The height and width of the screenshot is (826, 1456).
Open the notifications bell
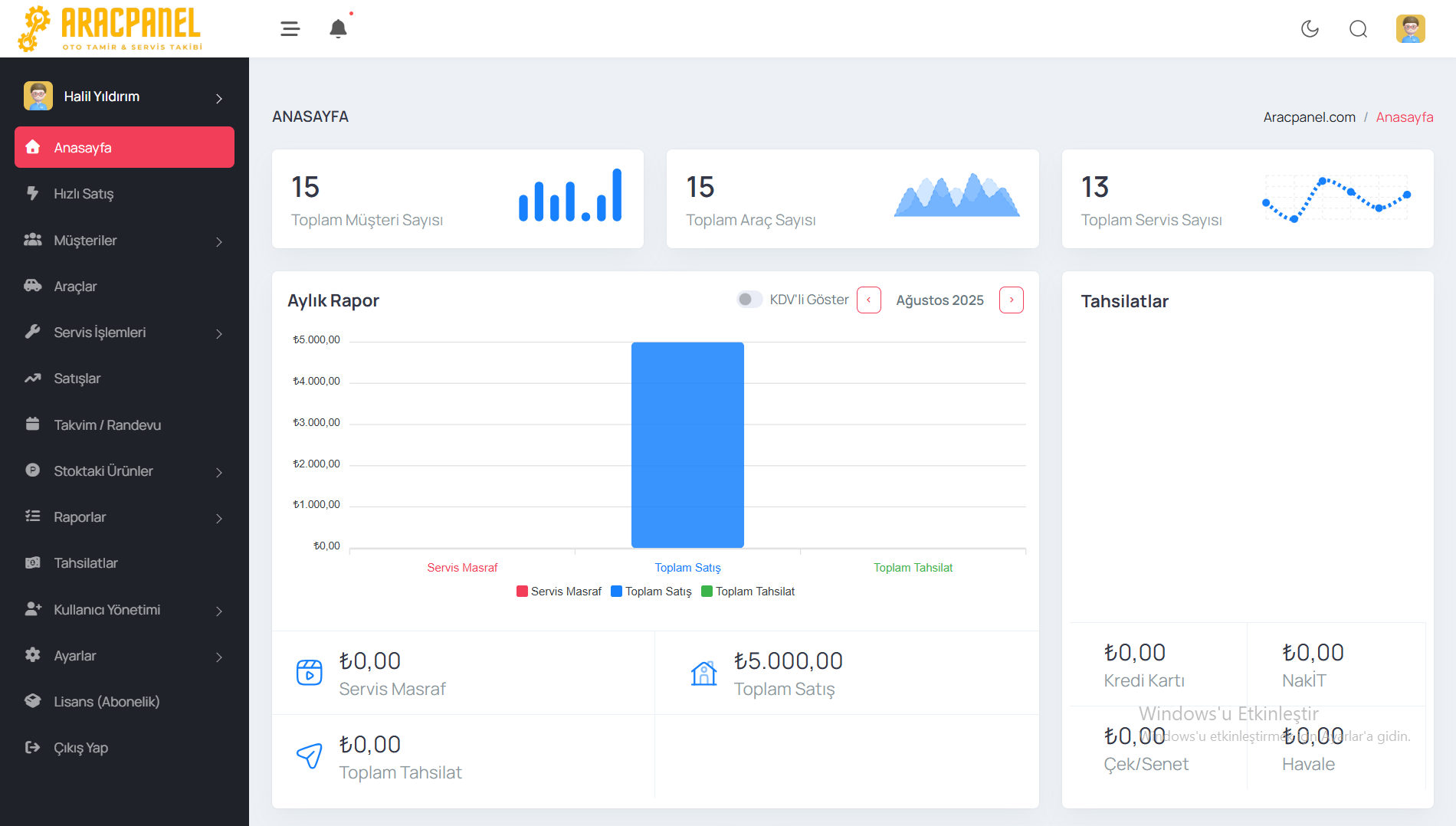point(338,29)
